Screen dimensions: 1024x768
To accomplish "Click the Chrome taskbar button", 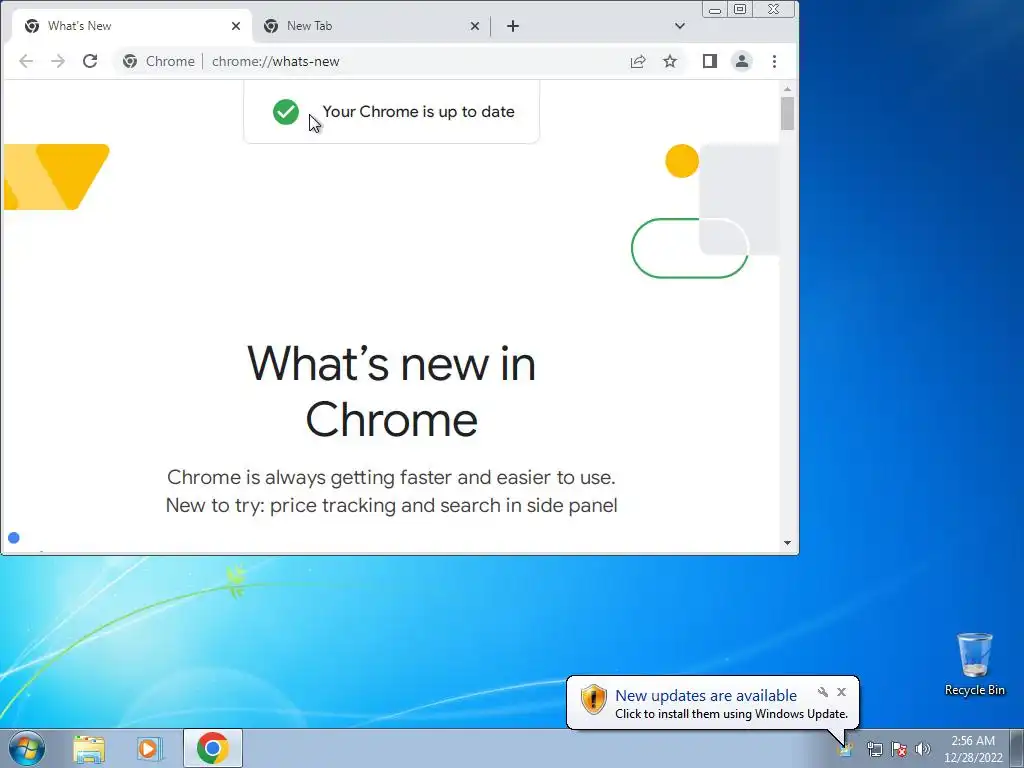I will 213,748.
